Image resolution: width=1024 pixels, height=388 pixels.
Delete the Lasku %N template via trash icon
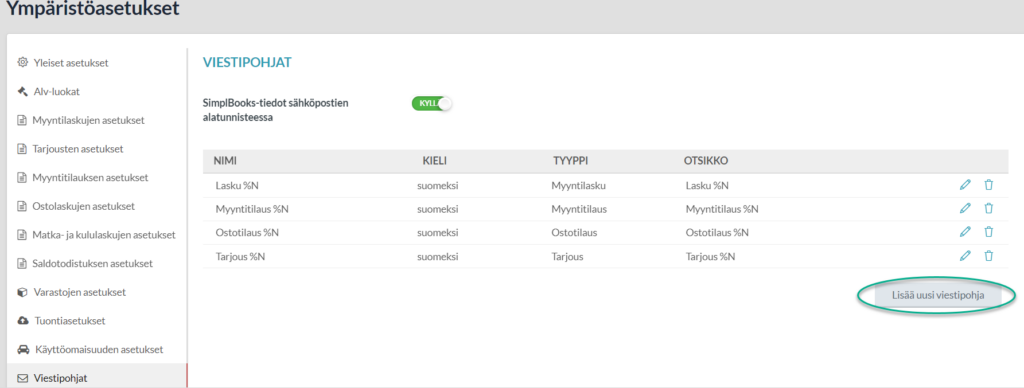click(989, 185)
